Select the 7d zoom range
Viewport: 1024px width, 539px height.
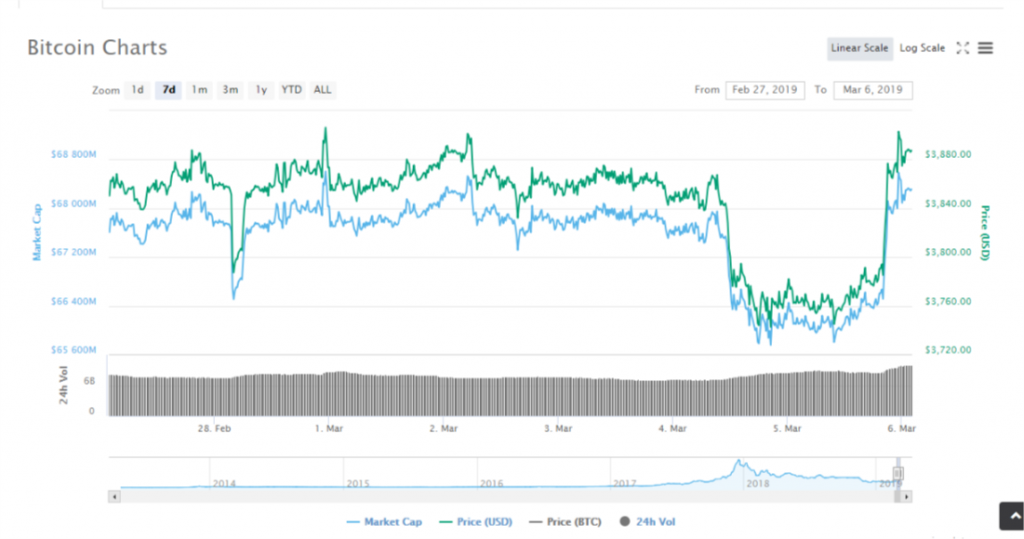(169, 90)
